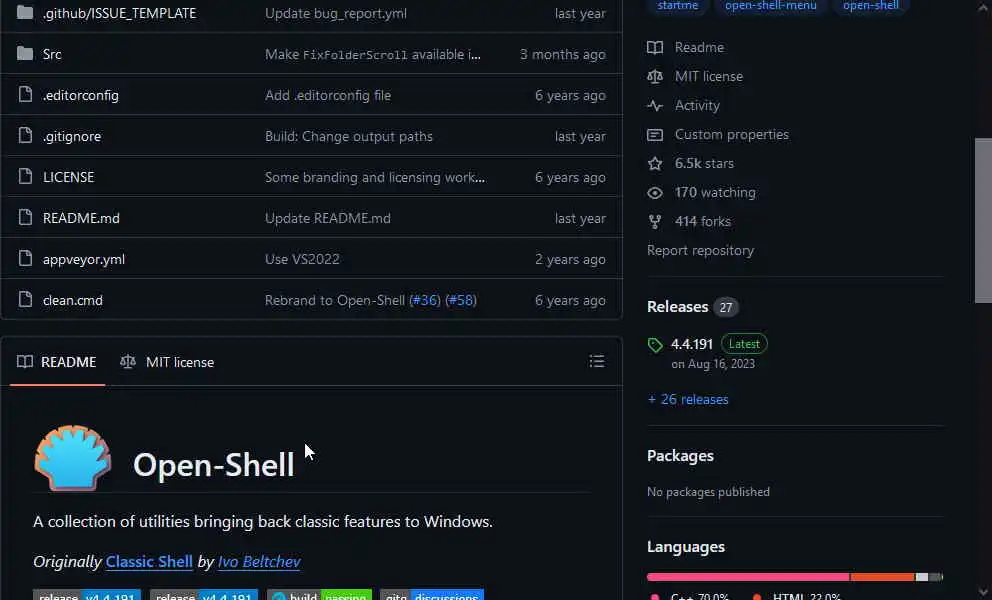Open the Readme sidebar link

[699, 47]
